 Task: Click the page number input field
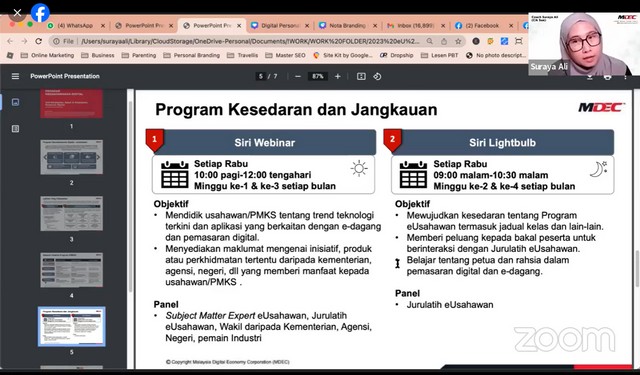(261, 76)
